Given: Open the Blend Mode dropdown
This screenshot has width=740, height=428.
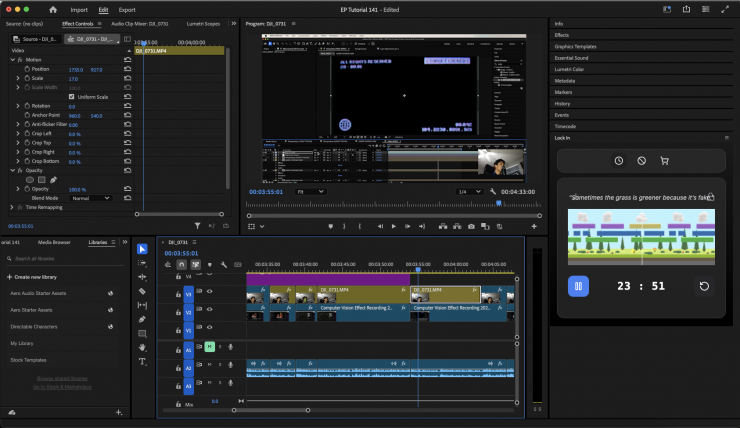Looking at the screenshot, I should coord(90,198).
